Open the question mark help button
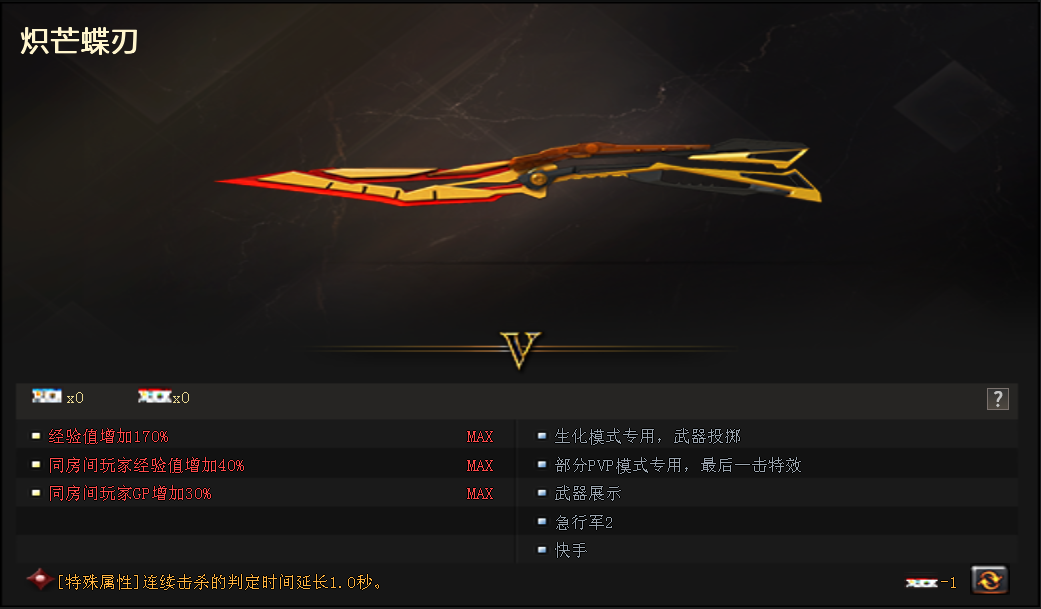 pos(997,399)
